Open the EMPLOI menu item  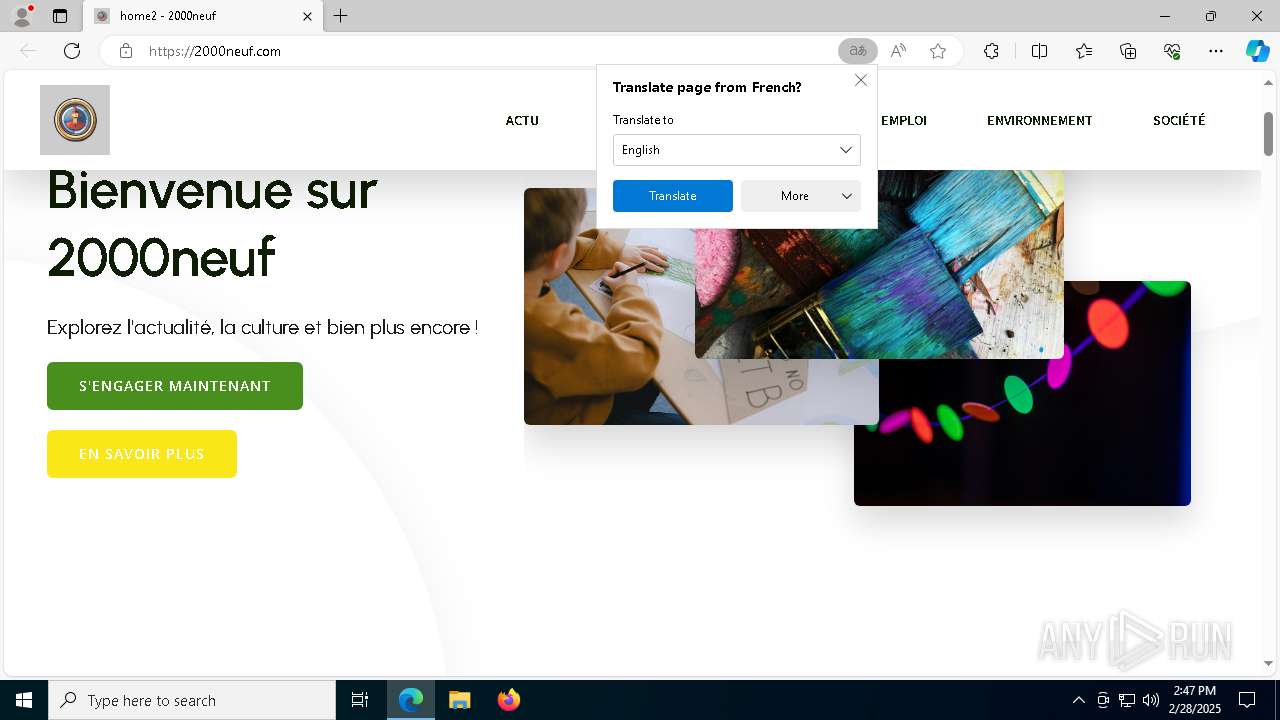[904, 120]
